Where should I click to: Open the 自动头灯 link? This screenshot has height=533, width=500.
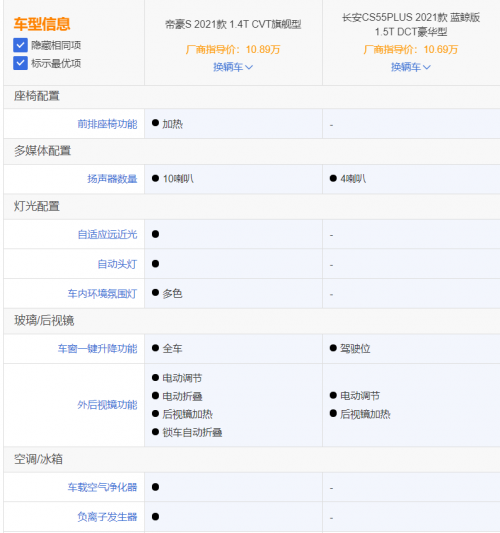(117, 264)
